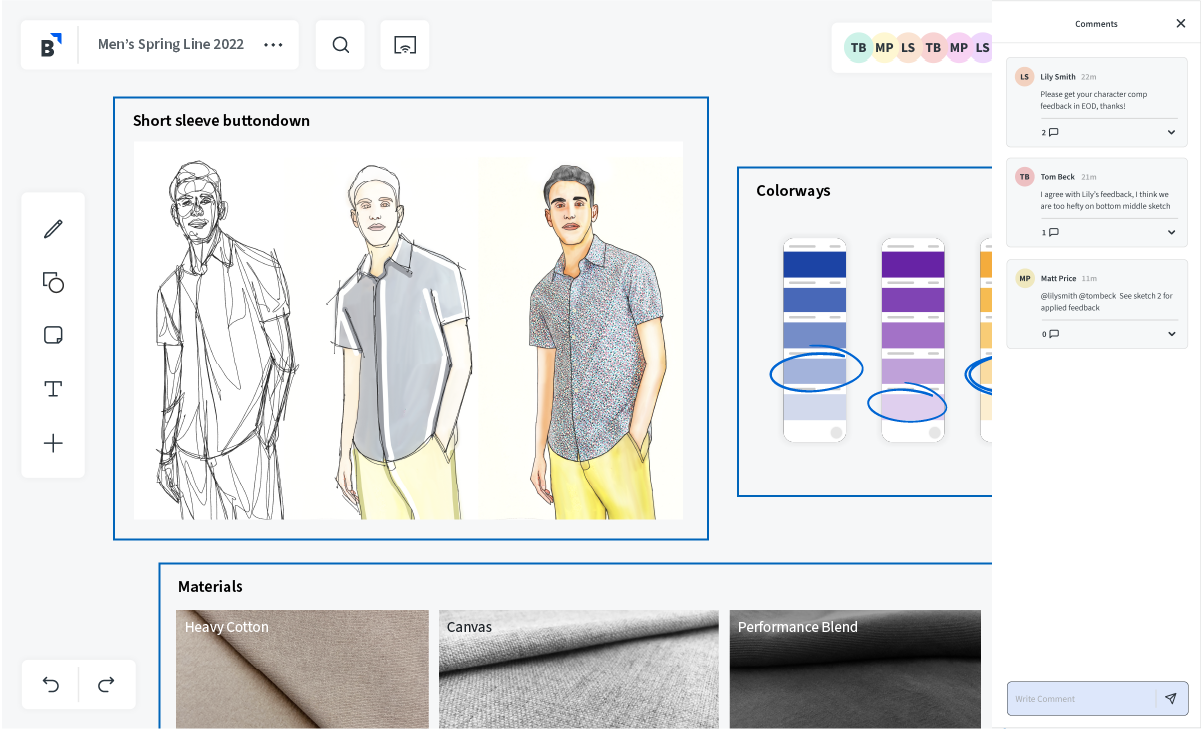Click the medium purple swatch, third in purple palette
Image resolution: width=1201 pixels, height=729 pixels.
(x=912, y=335)
